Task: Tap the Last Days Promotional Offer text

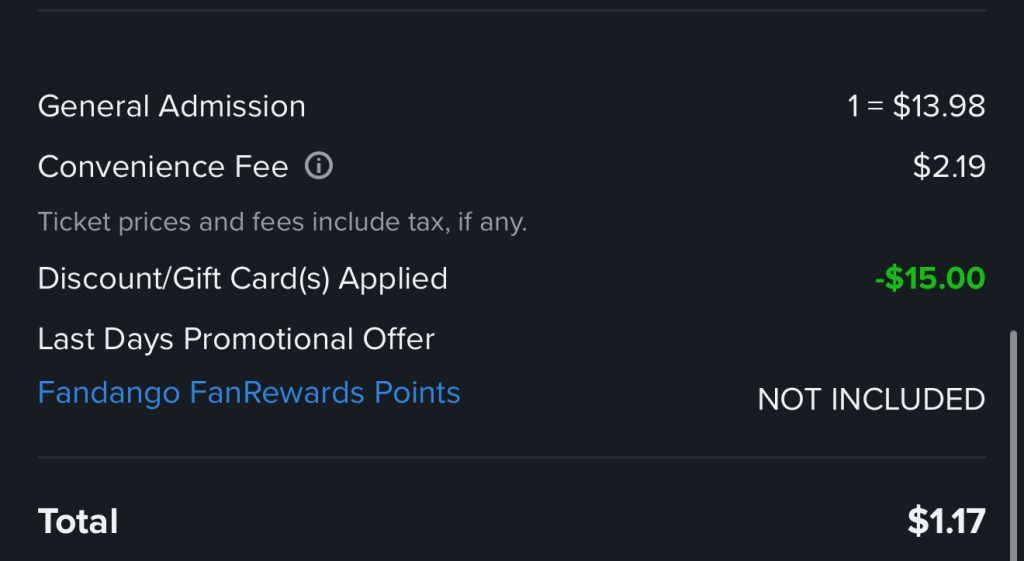Action: click(236, 339)
